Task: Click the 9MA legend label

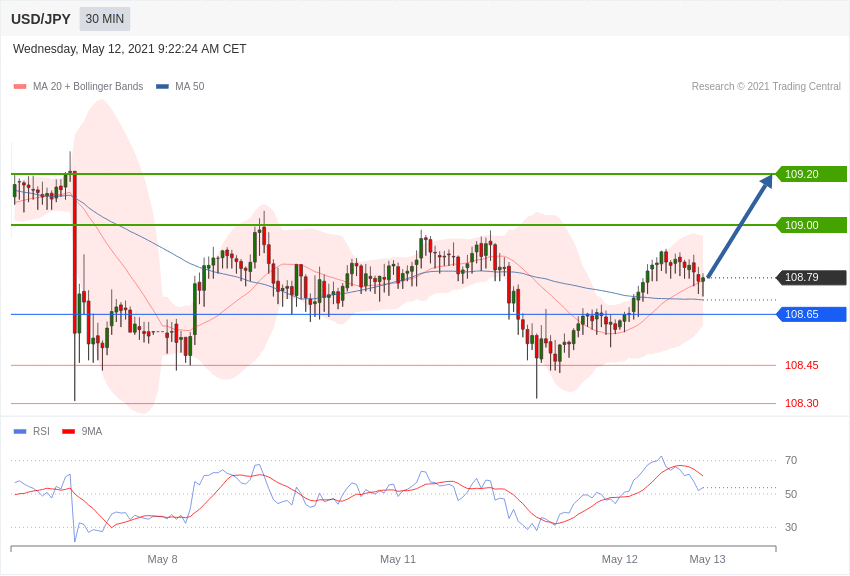Action: click(92, 431)
